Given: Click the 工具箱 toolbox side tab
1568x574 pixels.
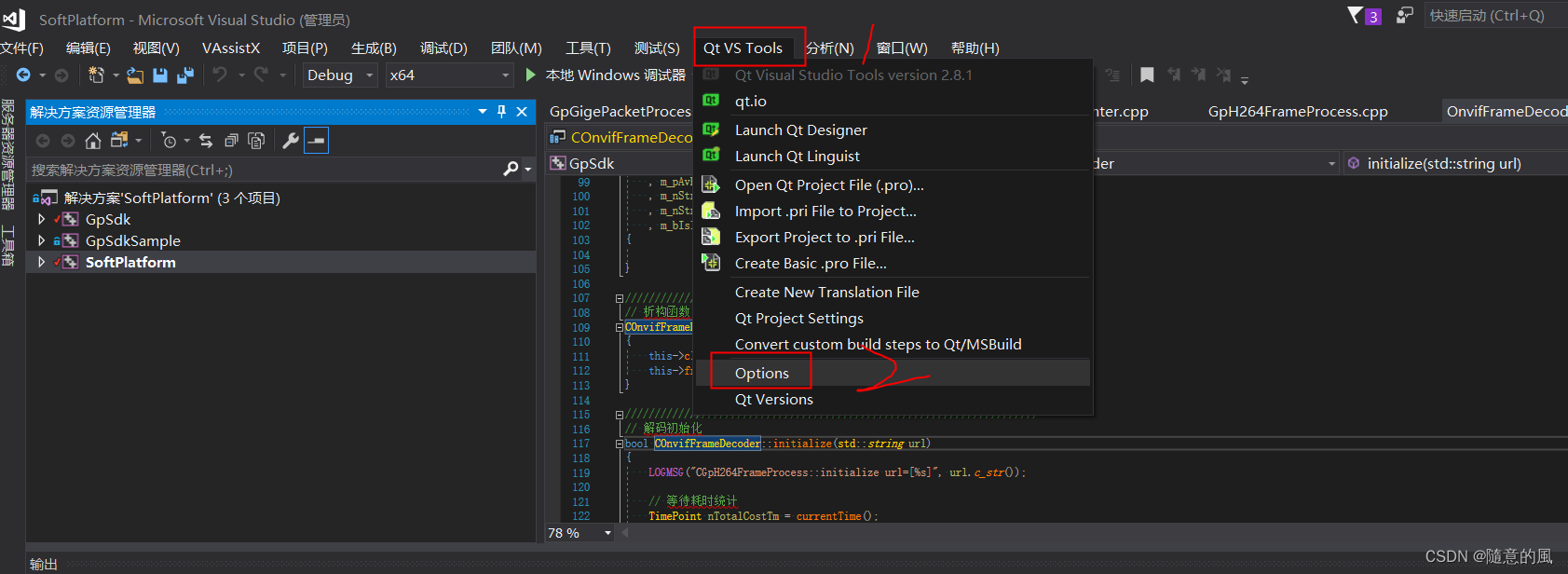Looking at the screenshot, I should pos(8,245).
